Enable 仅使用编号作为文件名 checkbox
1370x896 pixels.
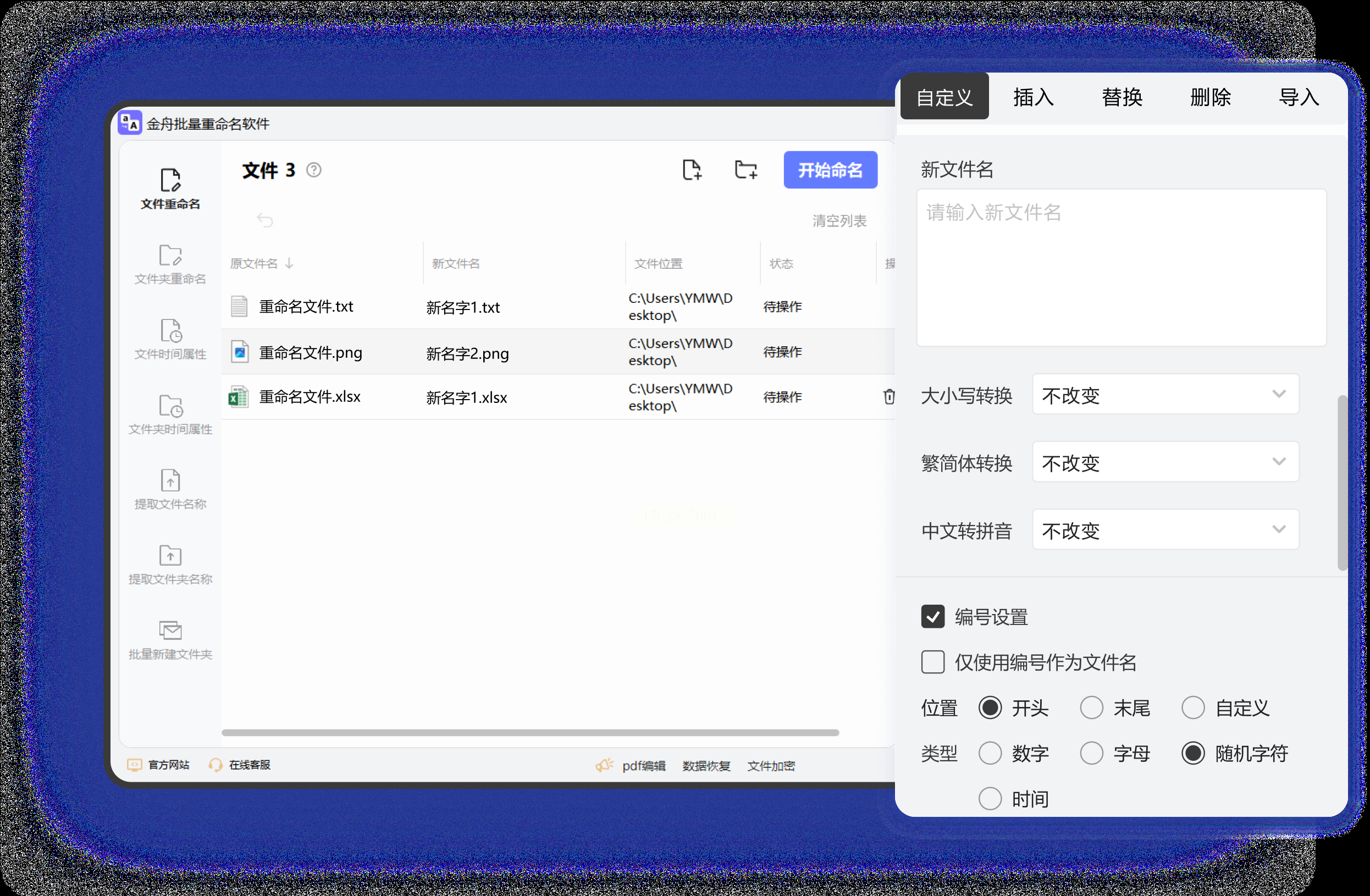(932, 662)
